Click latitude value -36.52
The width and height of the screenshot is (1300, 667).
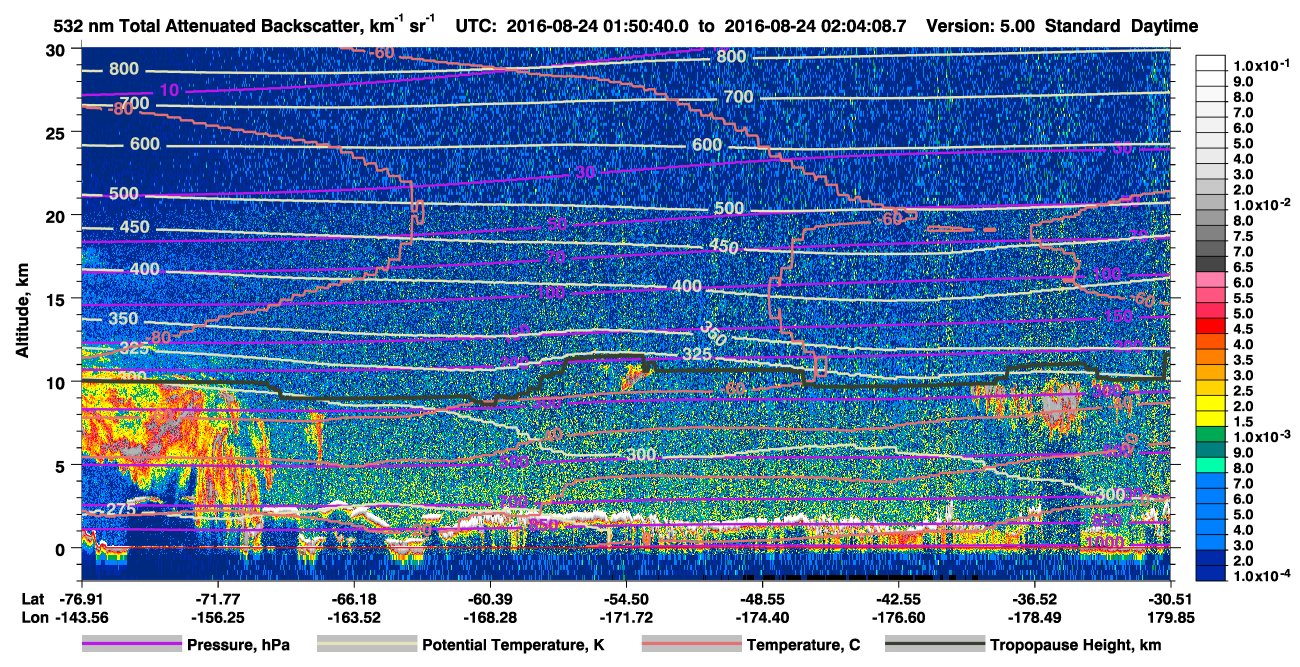tap(1034, 600)
